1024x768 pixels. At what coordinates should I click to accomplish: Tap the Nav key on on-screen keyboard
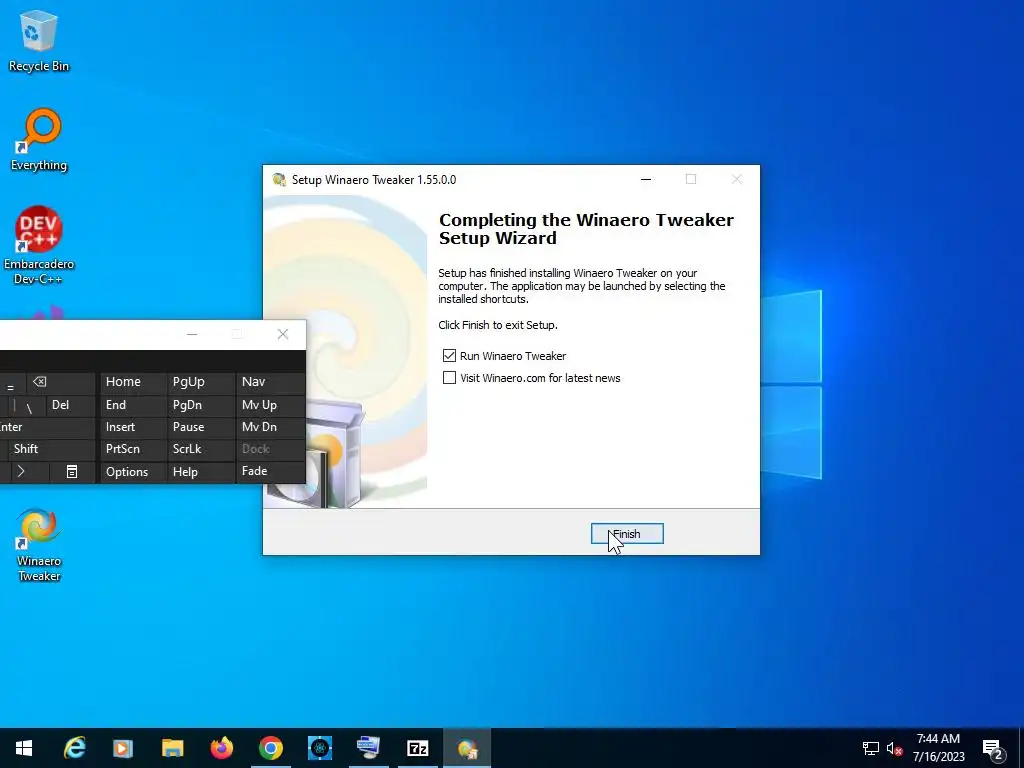click(270, 382)
